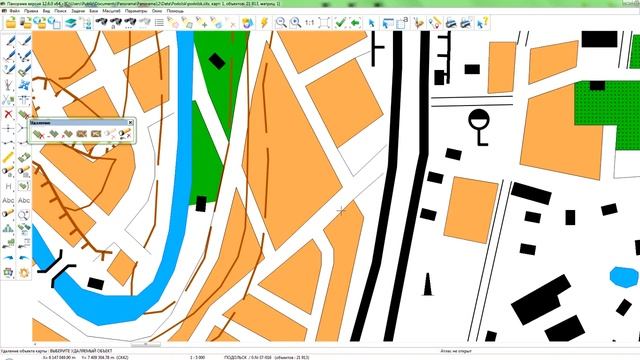The width and height of the screenshot is (640, 360).
Task: Select the top-left pen drawing tool
Action: click(x=9, y=41)
